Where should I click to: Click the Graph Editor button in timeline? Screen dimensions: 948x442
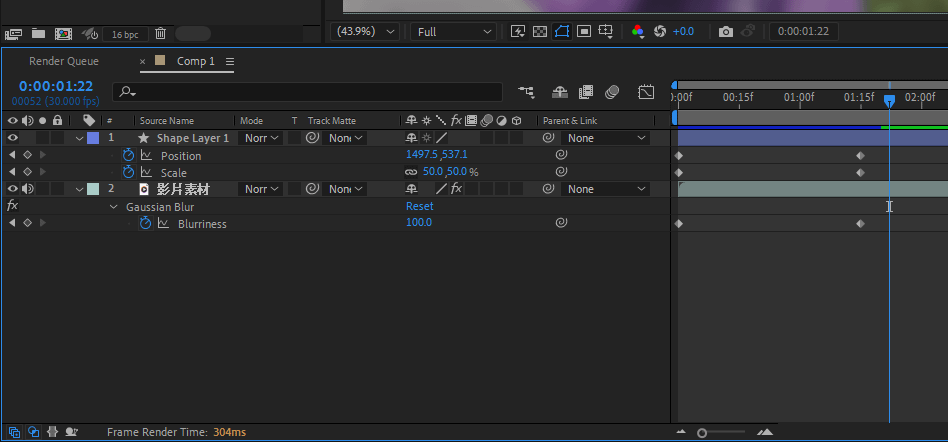click(x=646, y=92)
